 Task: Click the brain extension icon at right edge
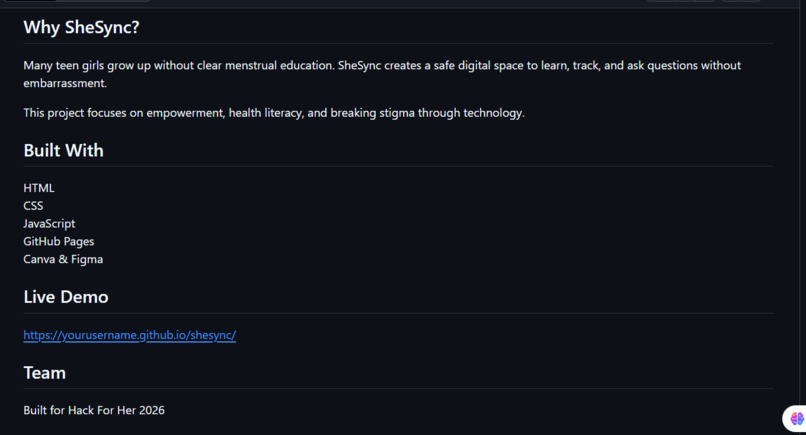(x=797, y=418)
